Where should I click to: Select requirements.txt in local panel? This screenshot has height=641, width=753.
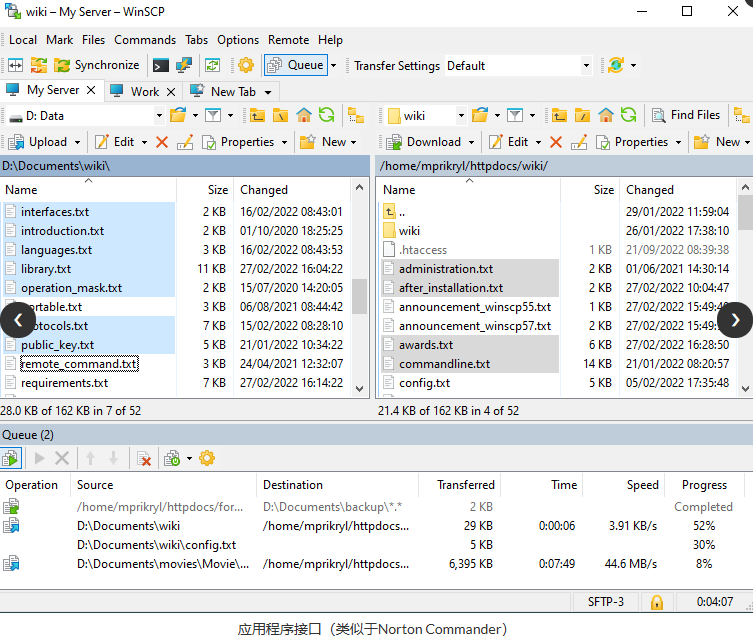[64, 383]
